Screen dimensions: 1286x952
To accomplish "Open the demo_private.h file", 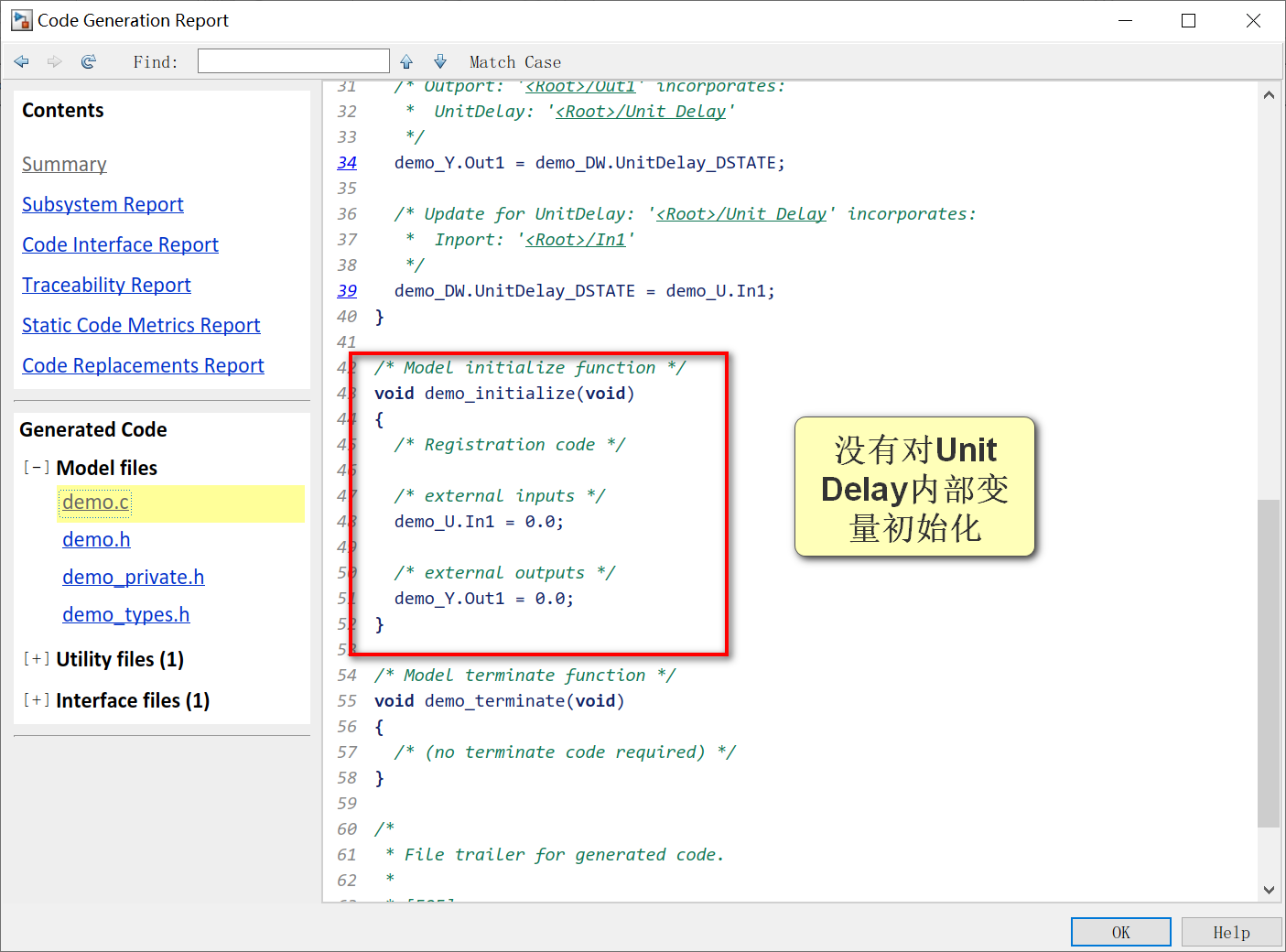I will pos(133,578).
